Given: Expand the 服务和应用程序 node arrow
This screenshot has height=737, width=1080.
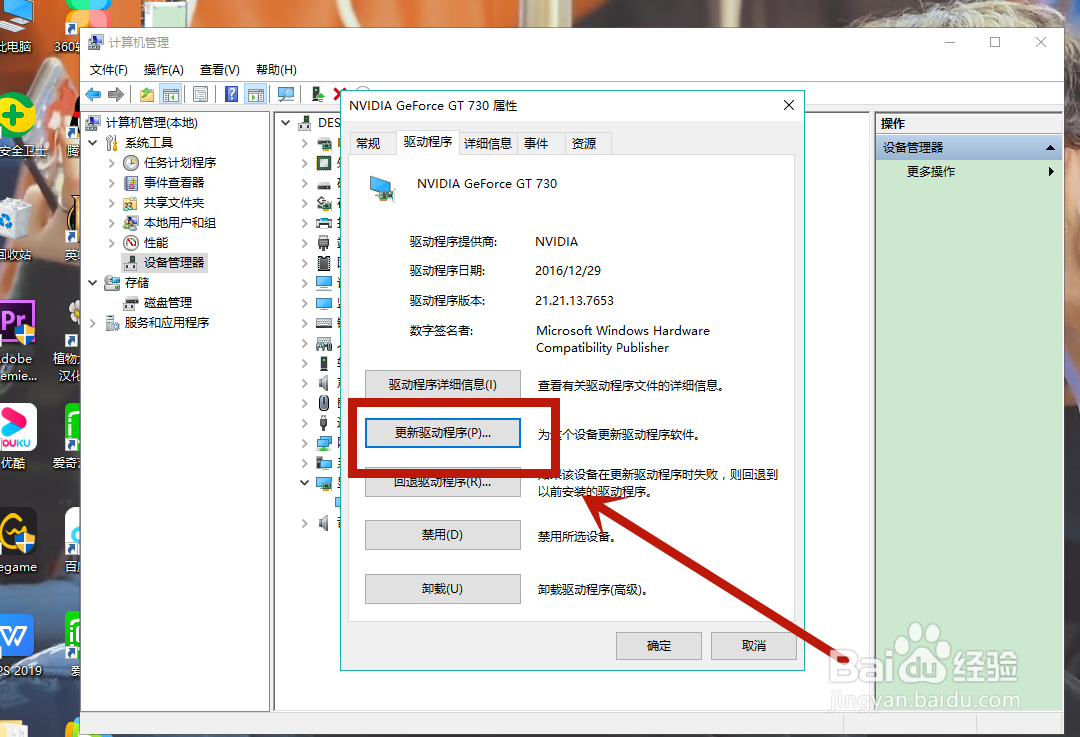Looking at the screenshot, I should 93,323.
